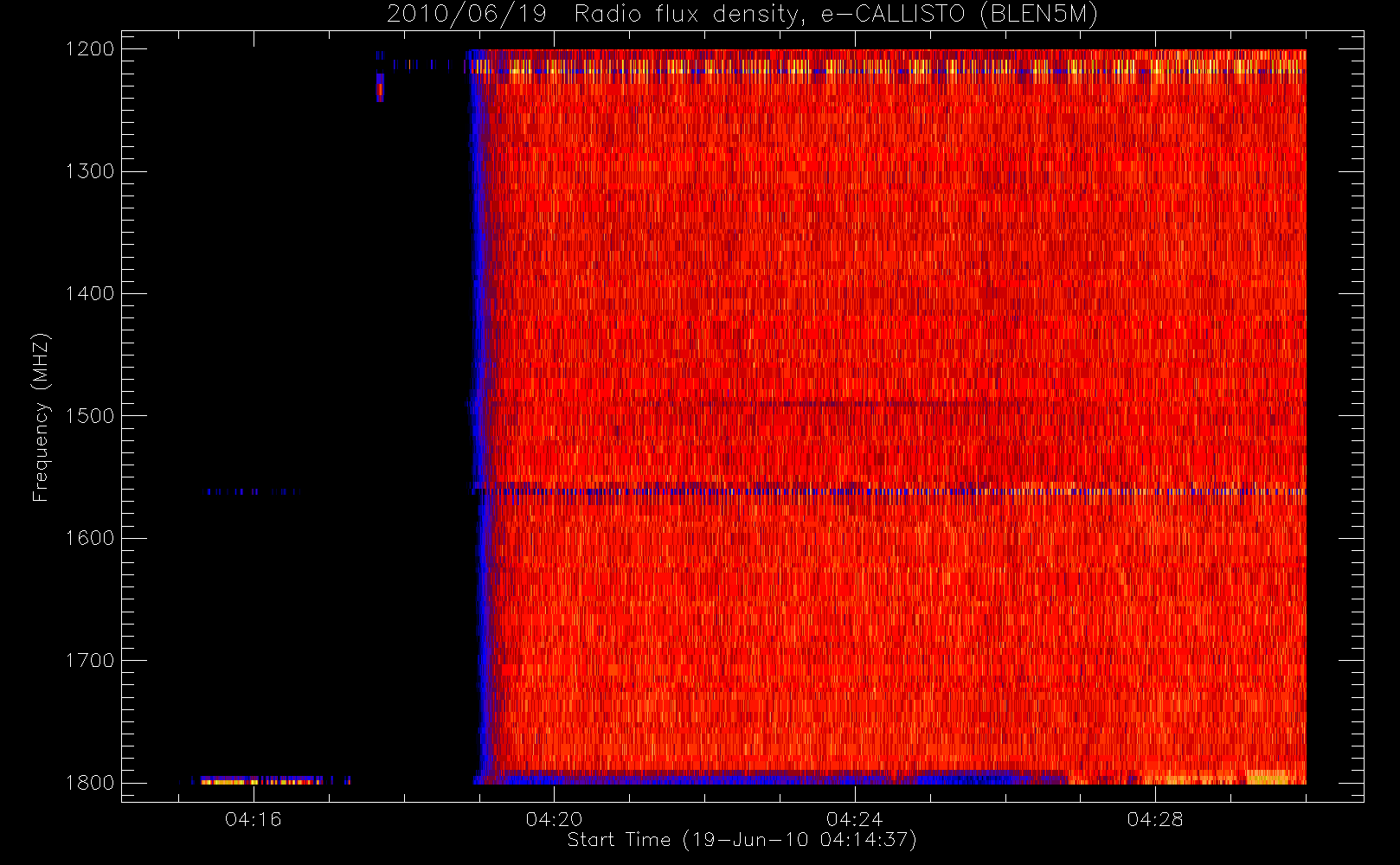Click the 1700 frequency tick label
1400x865 pixels.
coord(90,660)
